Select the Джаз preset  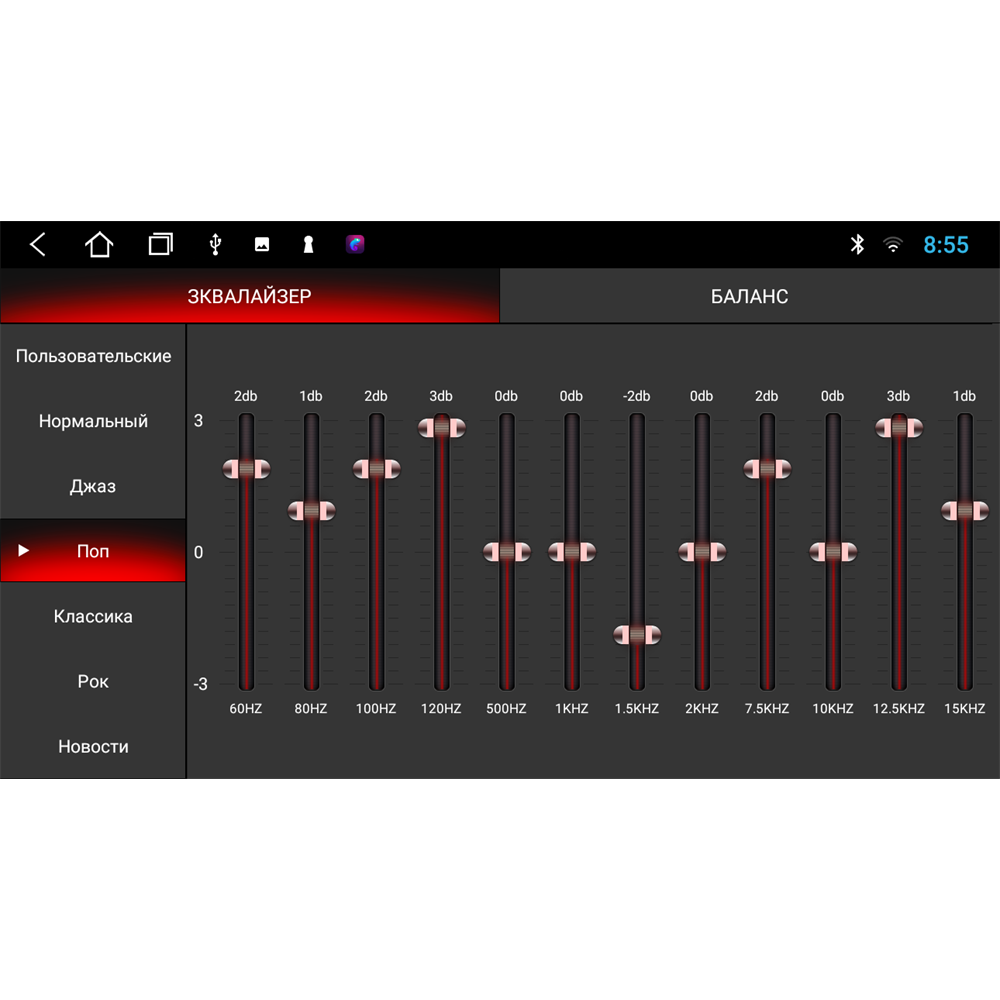93,486
